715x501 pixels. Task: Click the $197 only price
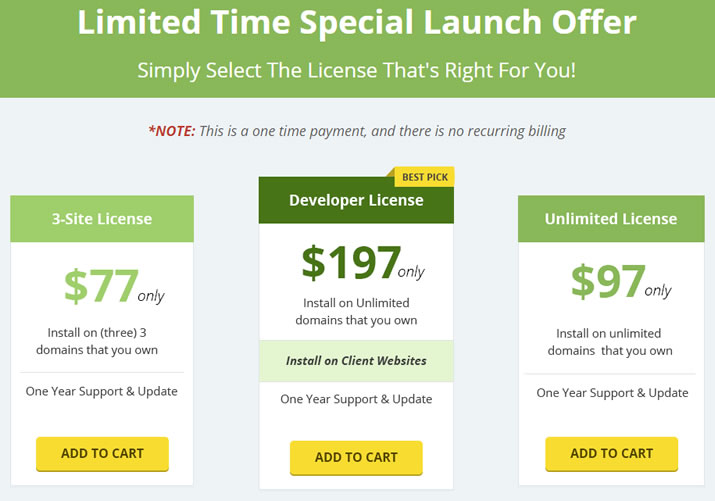tap(363, 263)
